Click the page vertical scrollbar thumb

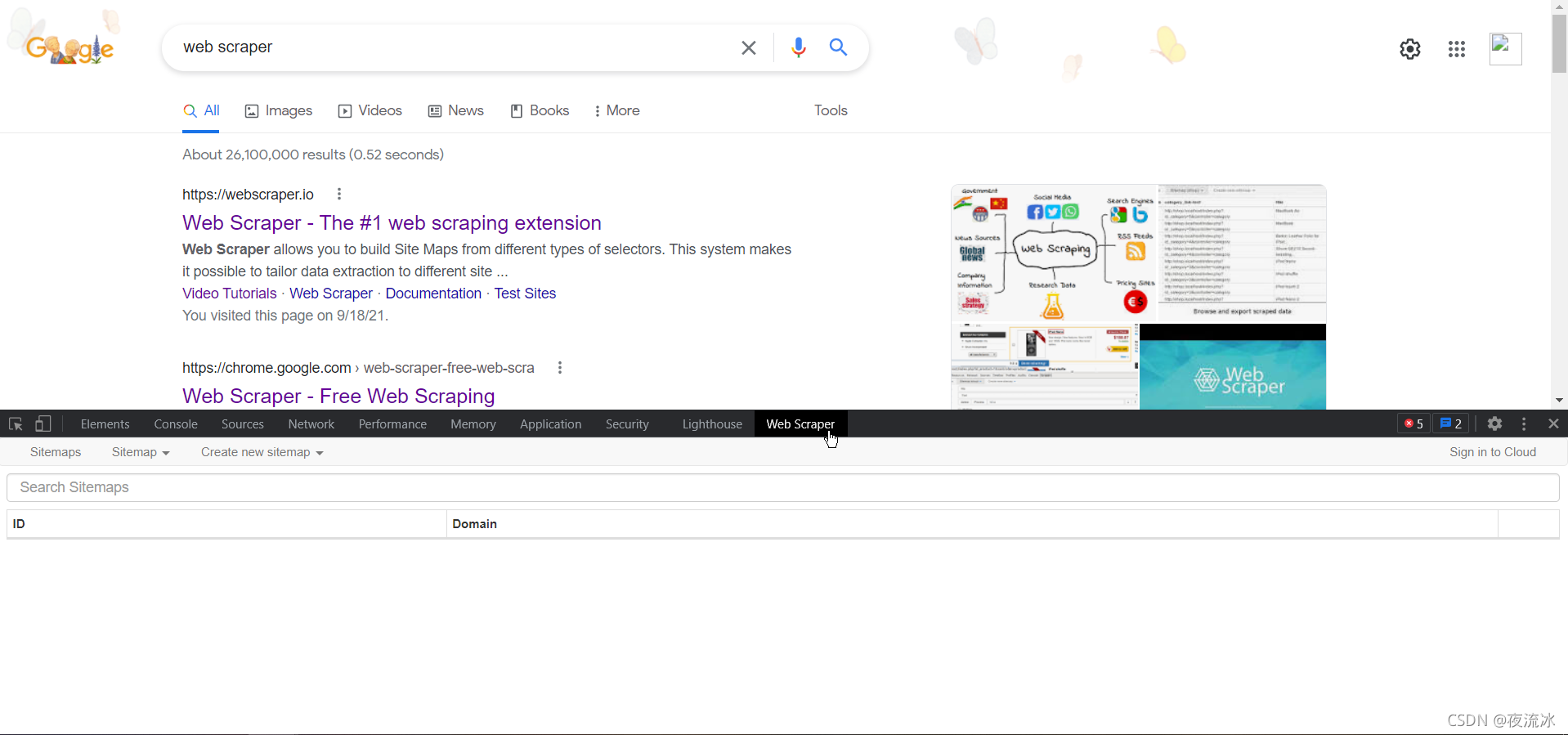pyautogui.click(x=1560, y=43)
